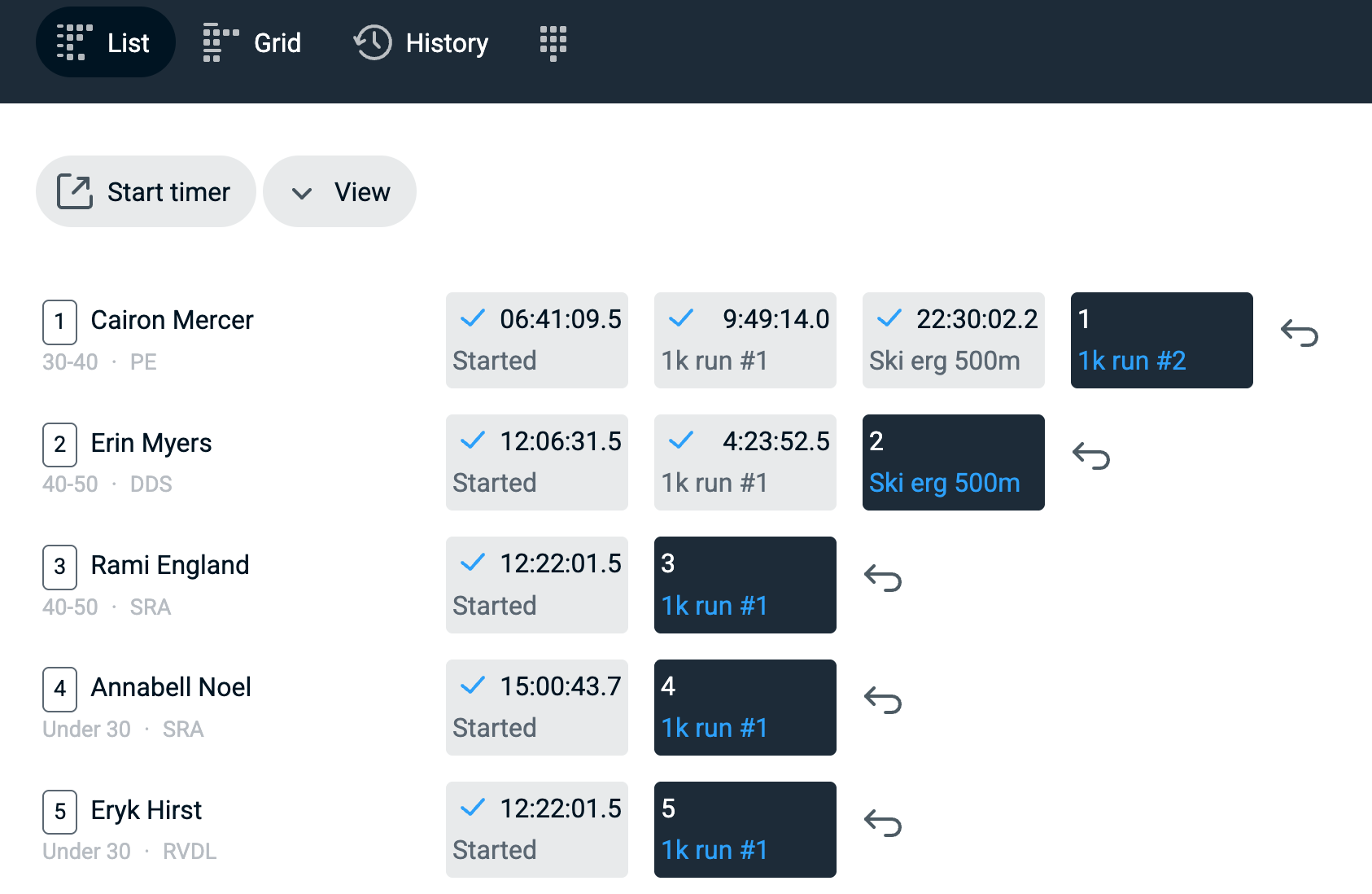Select the List view tab

105,42
